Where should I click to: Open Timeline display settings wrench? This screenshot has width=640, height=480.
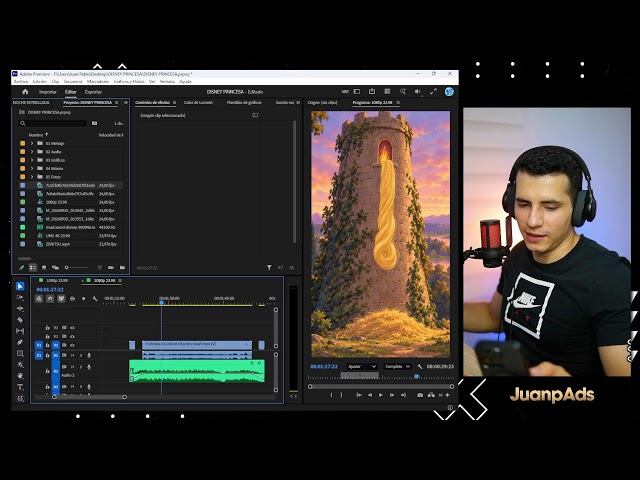tap(95, 299)
